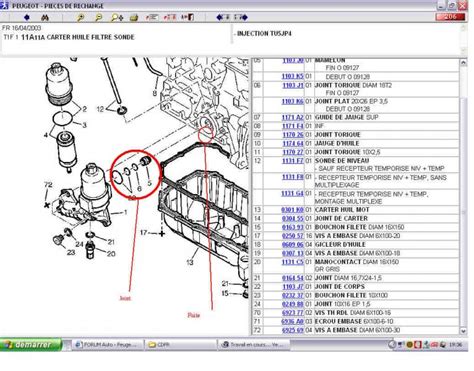Open part reference 6936 A0 ECROU EMBASE
The height and width of the screenshot is (371, 474).
pyautogui.click(x=293, y=321)
